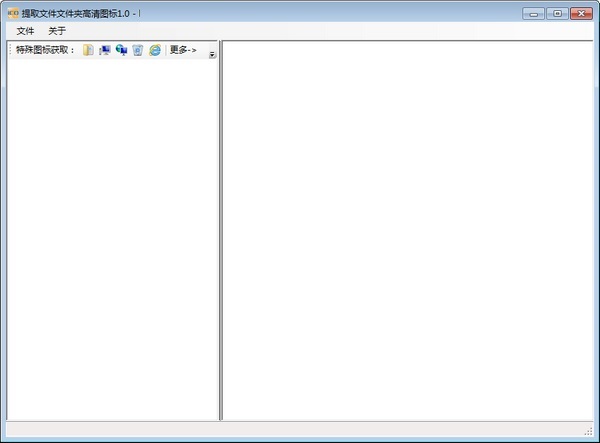Click the 更多-> button
The image size is (600, 443).
pos(183,50)
